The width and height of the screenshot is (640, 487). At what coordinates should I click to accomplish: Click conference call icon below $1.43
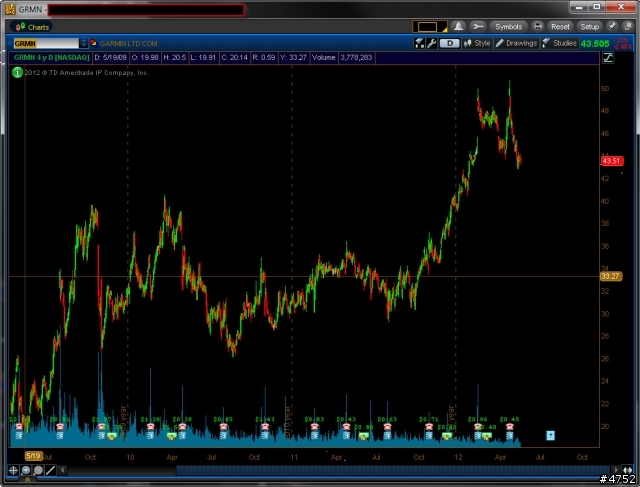[265, 435]
